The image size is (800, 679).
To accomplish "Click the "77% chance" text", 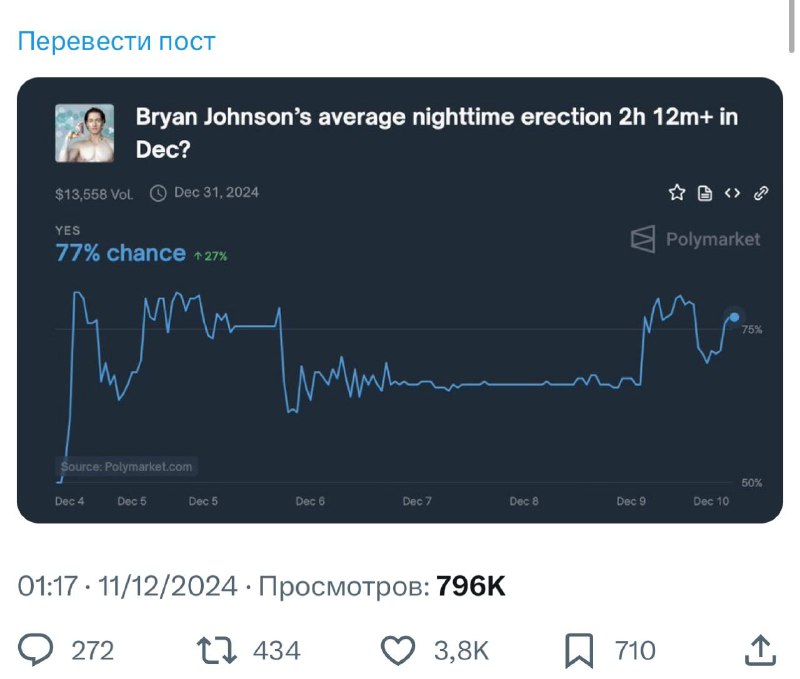I will pyautogui.click(x=120, y=253).
